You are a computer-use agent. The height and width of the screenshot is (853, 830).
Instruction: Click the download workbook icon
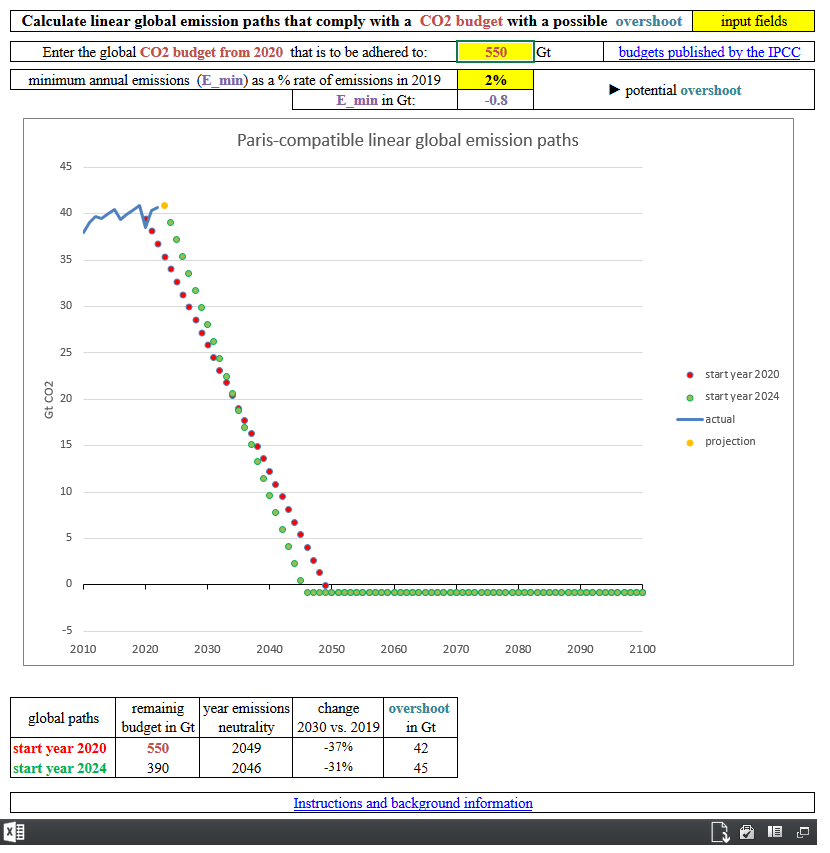[719, 832]
